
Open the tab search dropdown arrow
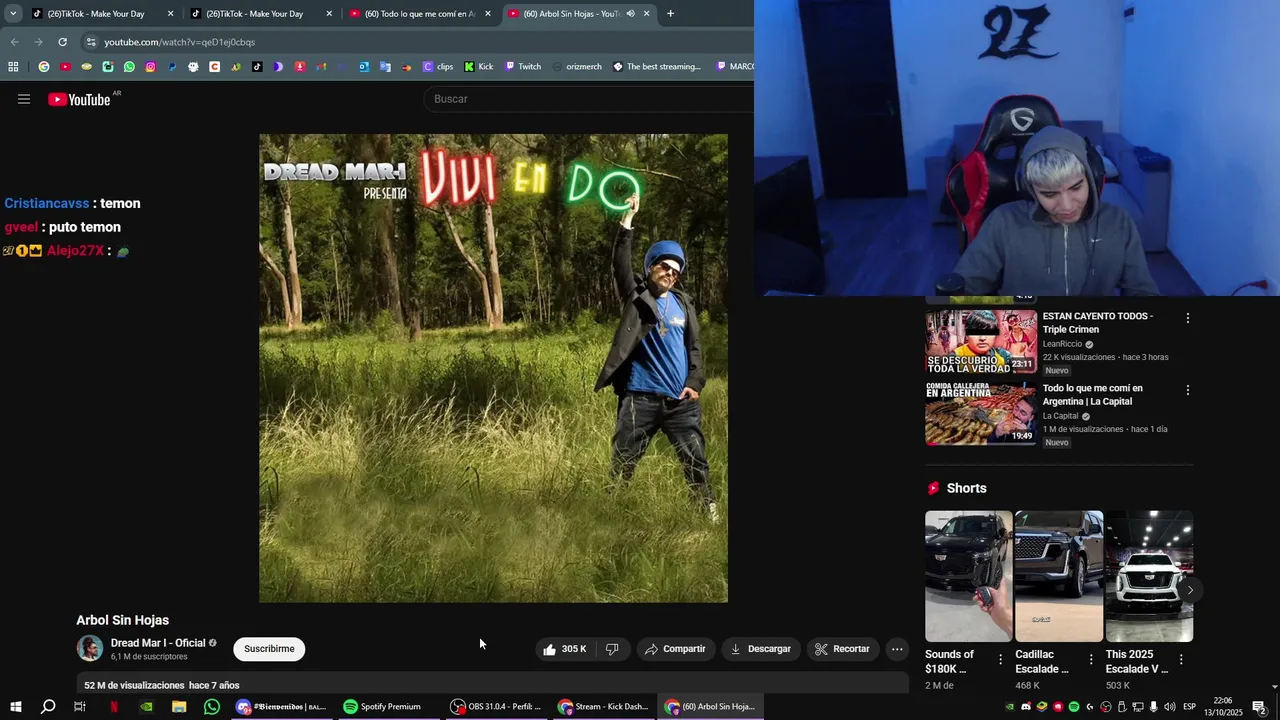pyautogui.click(x=13, y=14)
